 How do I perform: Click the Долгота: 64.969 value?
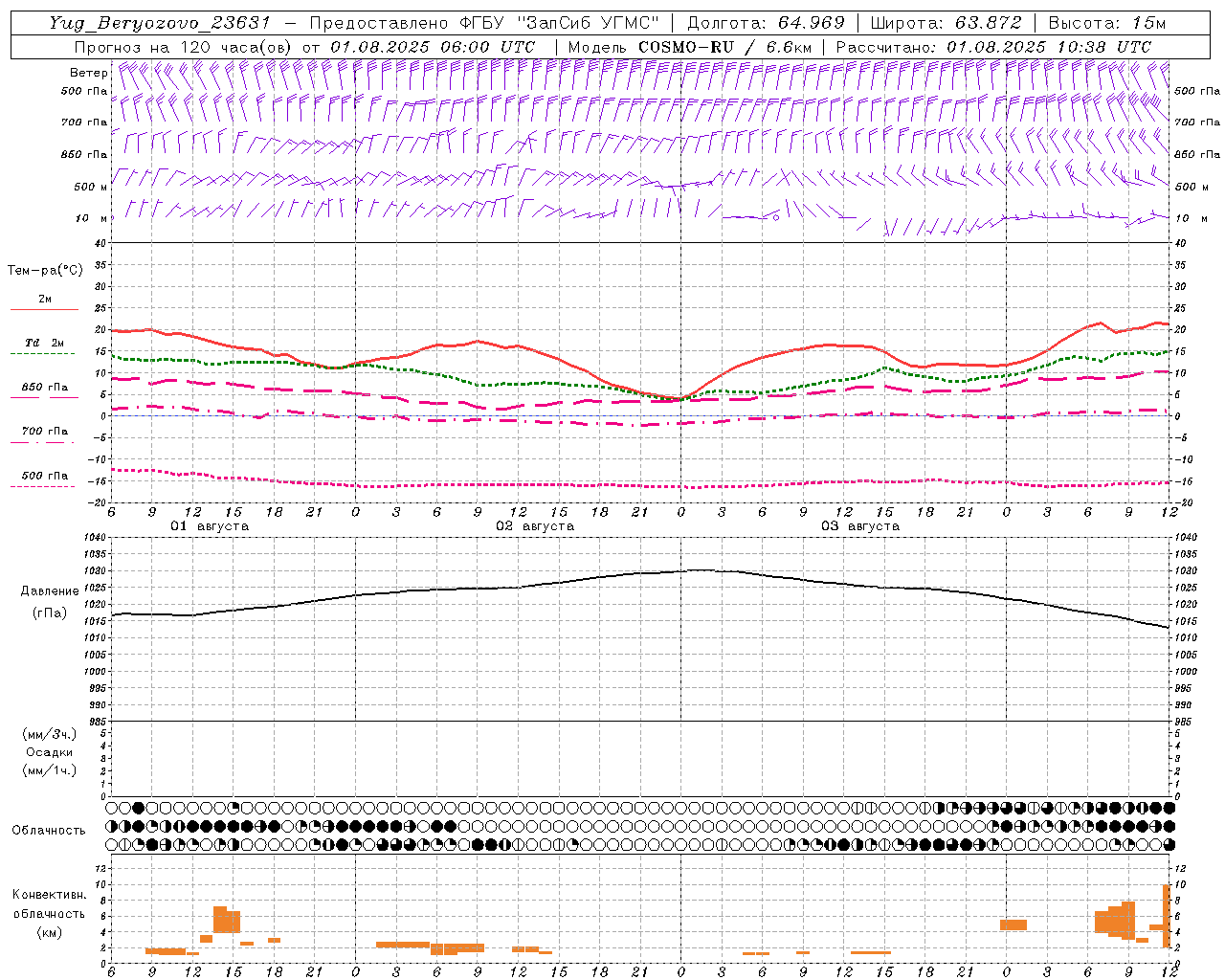point(766,23)
